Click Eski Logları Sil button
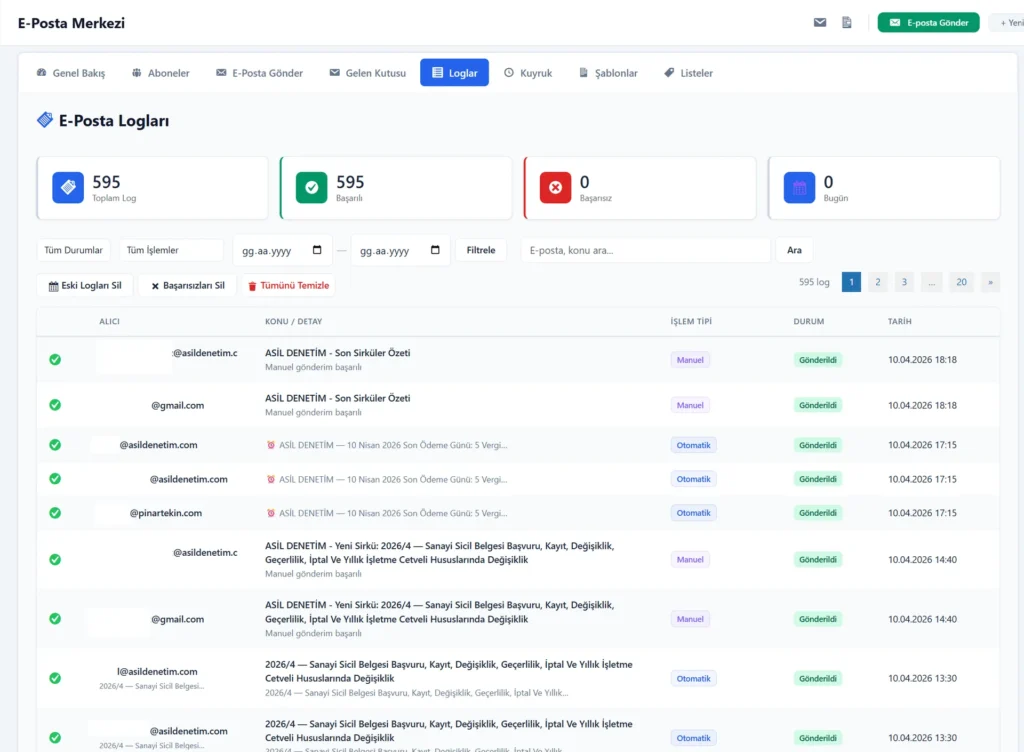The width and height of the screenshot is (1024, 752). tap(85, 285)
